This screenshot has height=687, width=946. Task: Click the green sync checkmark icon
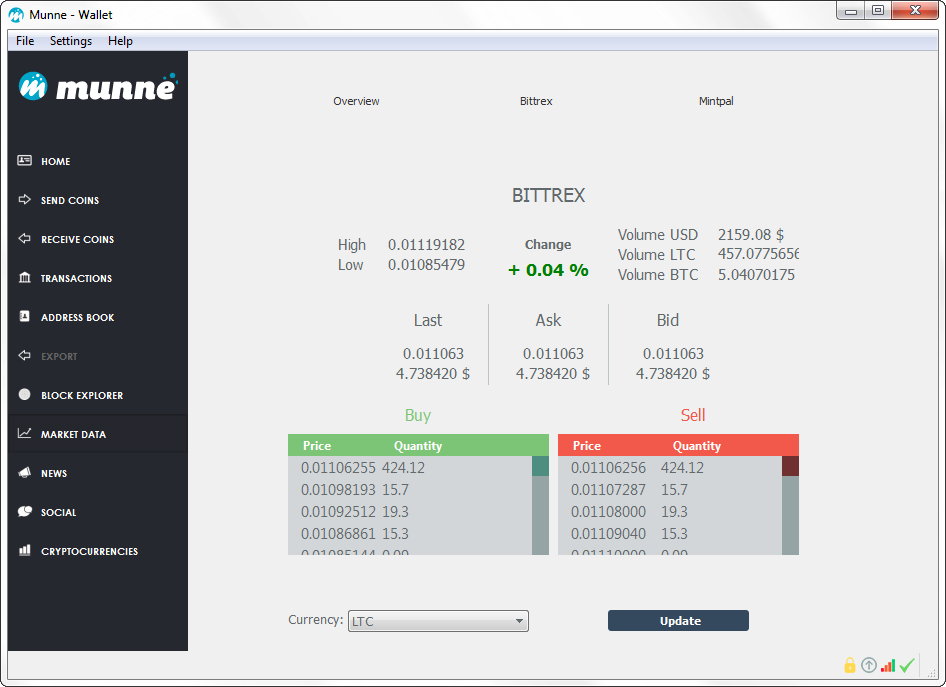(x=907, y=665)
